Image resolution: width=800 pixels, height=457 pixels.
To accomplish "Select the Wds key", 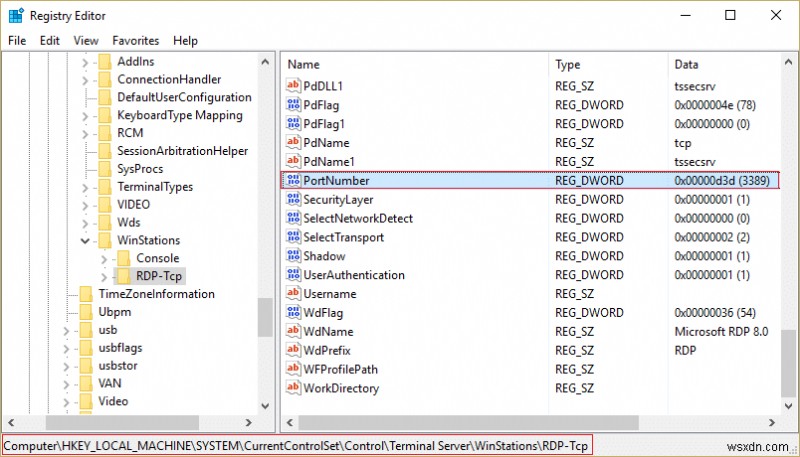I will point(129,222).
